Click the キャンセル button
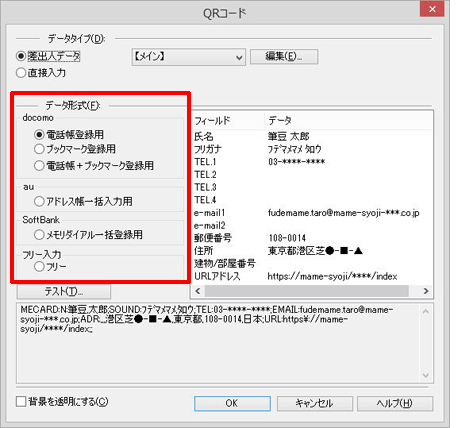The image size is (470, 428). click(314, 403)
